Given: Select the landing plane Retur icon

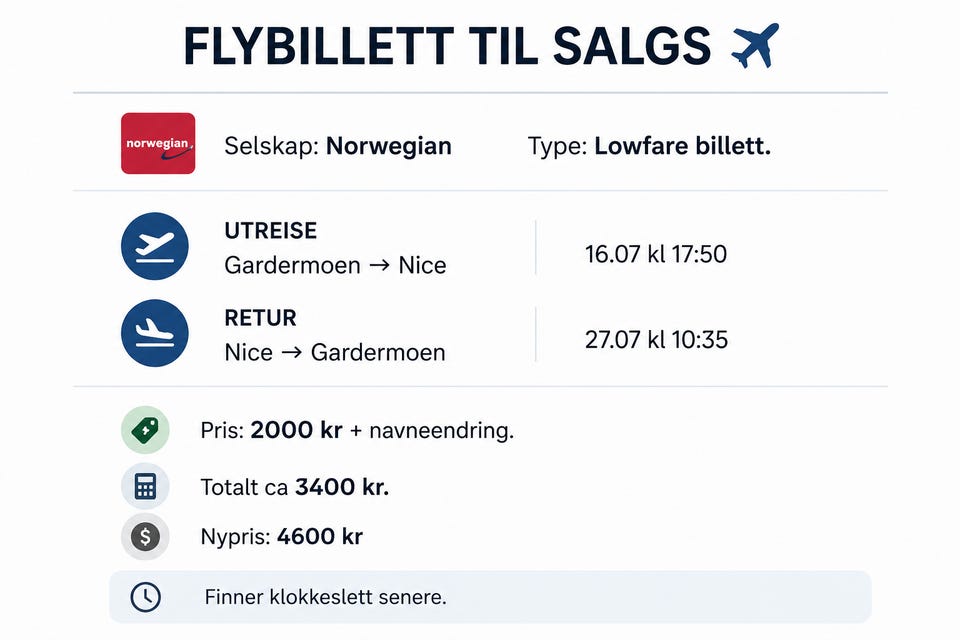Looking at the screenshot, I should [x=155, y=333].
